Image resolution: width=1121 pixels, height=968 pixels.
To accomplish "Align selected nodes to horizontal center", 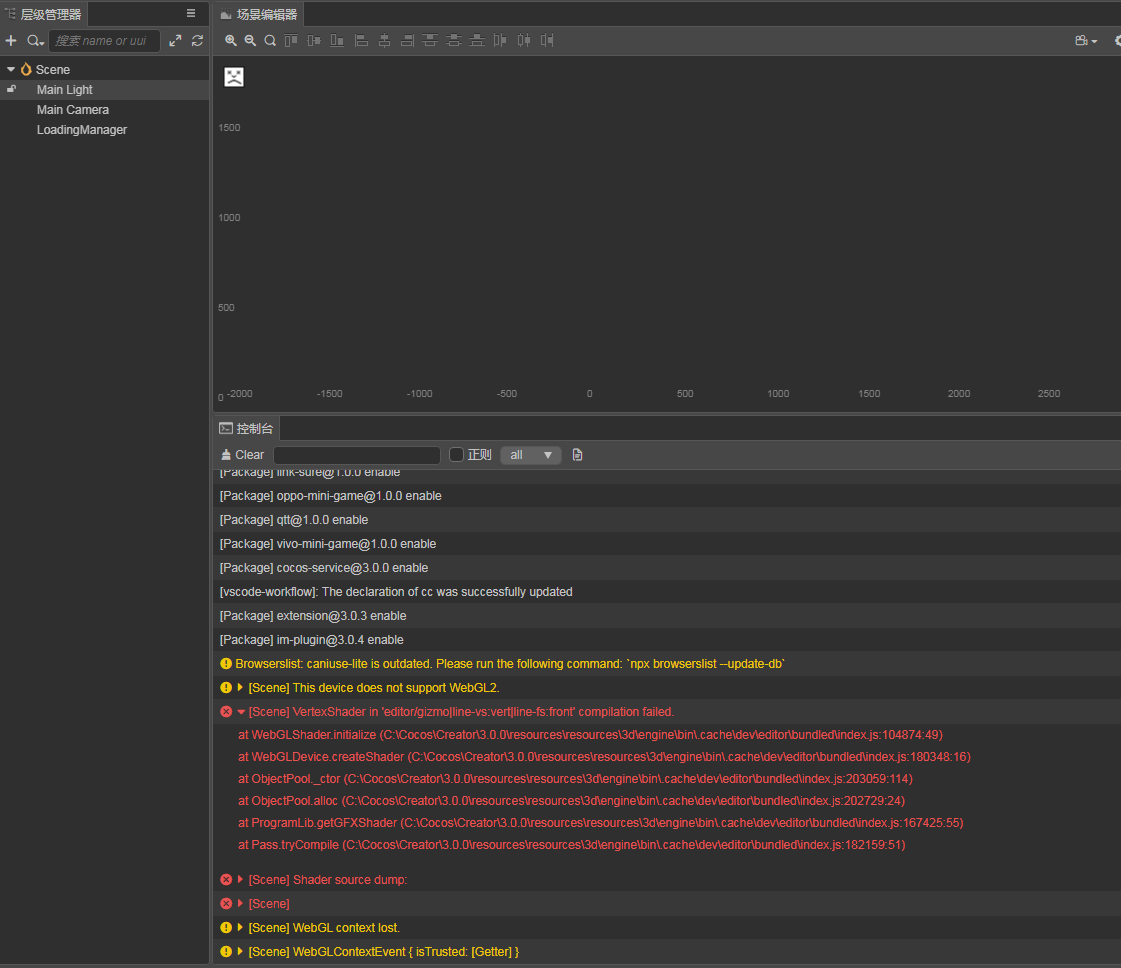I will coord(385,41).
